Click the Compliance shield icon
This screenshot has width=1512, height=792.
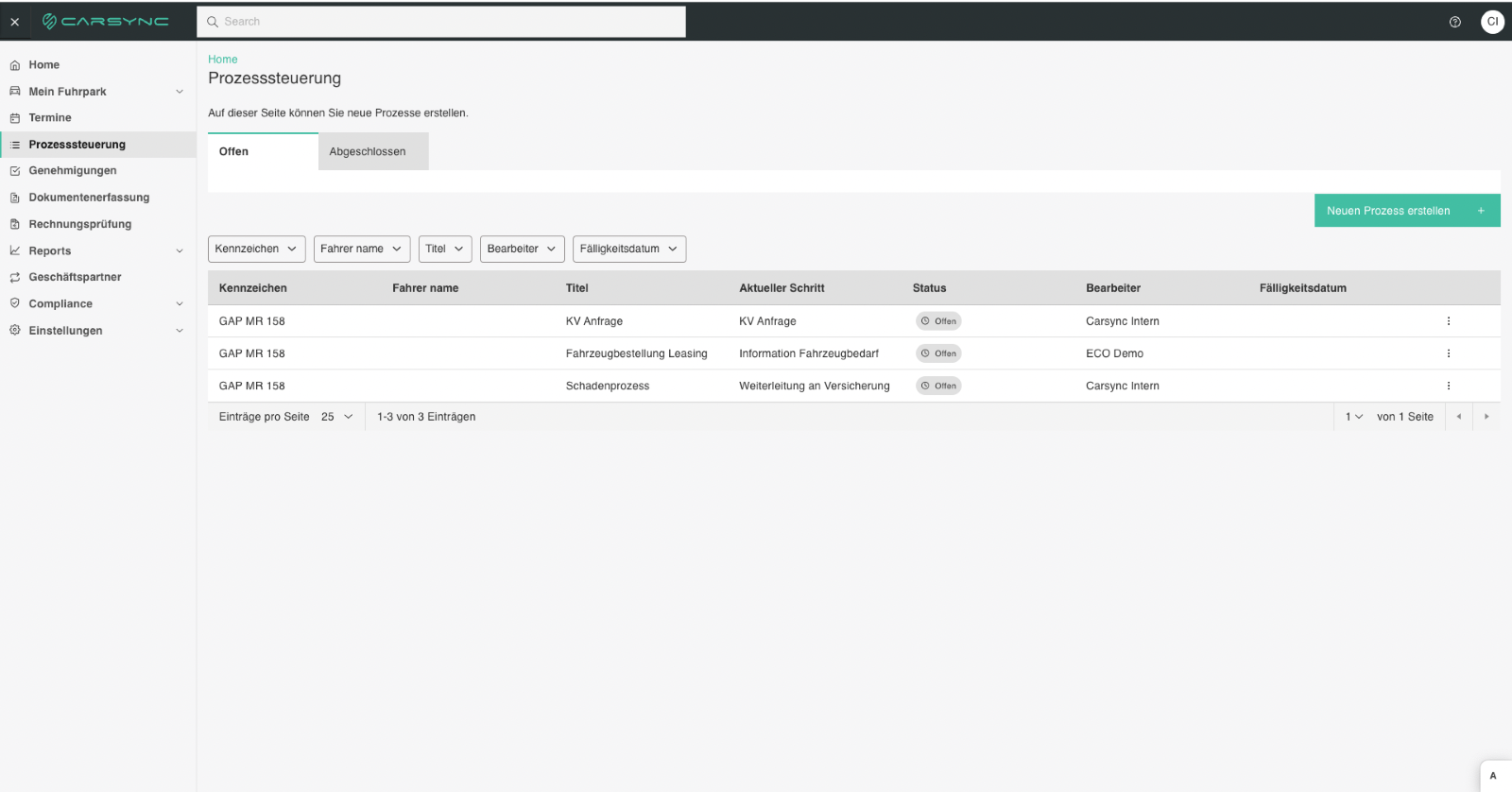(x=15, y=303)
